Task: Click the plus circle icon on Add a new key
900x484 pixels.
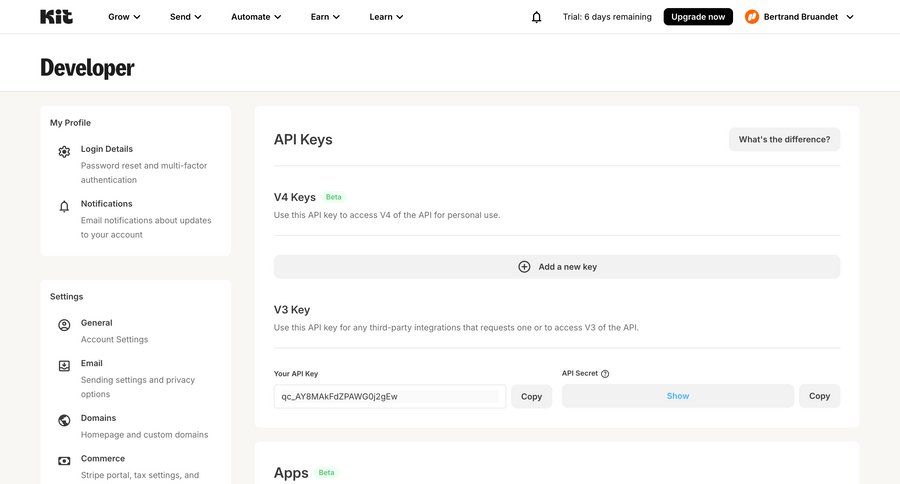Action: [524, 266]
